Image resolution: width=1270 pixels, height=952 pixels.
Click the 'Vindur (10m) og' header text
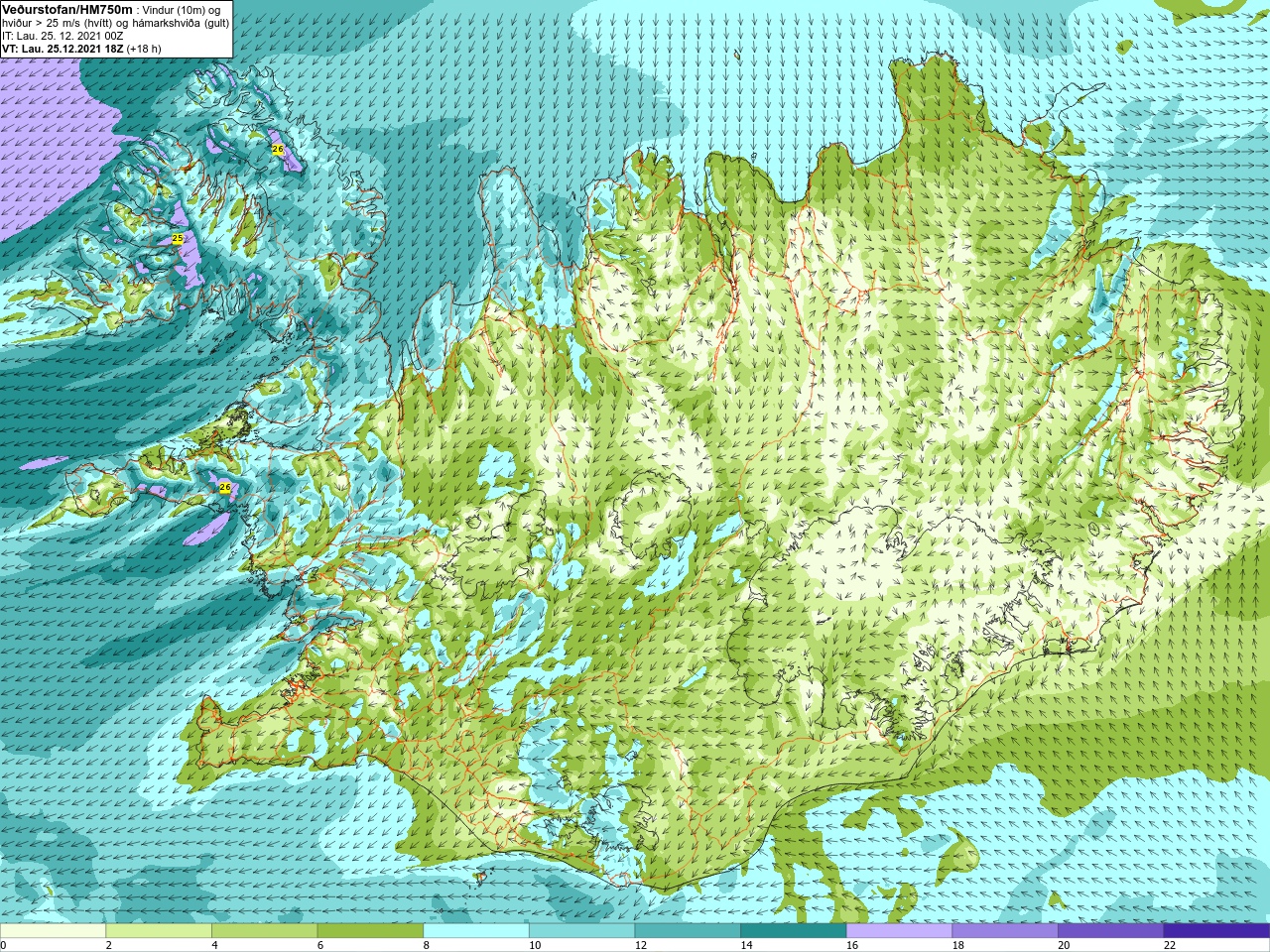point(182,10)
